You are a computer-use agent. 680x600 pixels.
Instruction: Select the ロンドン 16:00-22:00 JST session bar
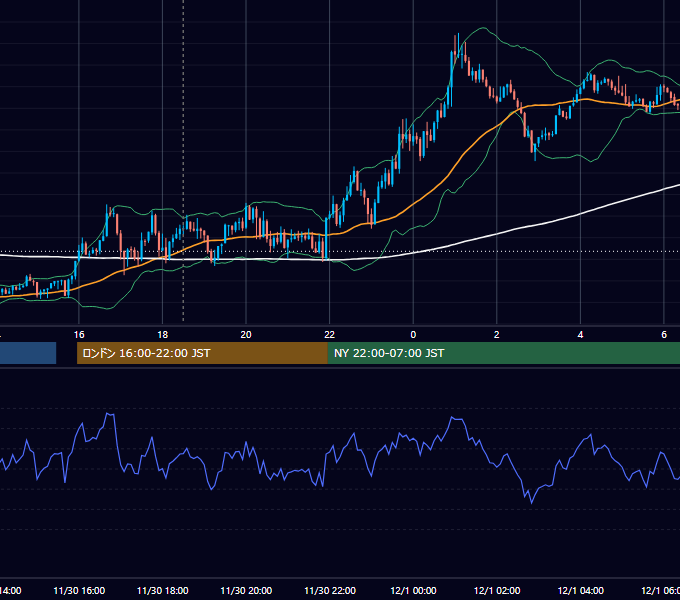pyautogui.click(x=202, y=353)
